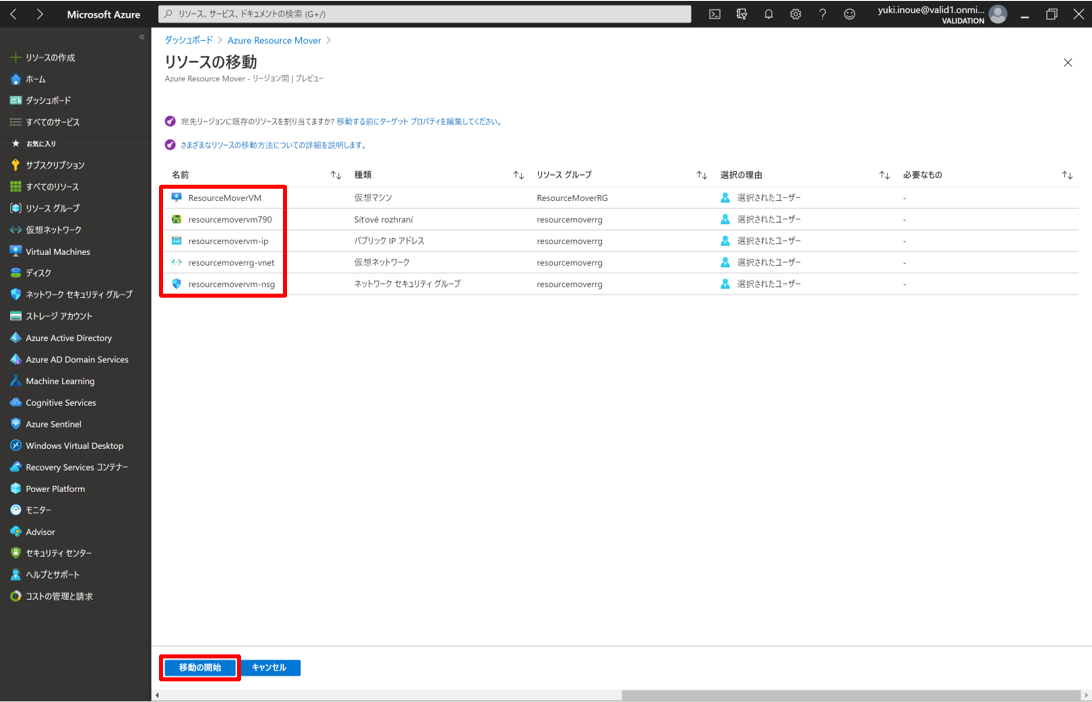
Task: Click the Azure AD Domain Services icon
Action: pos(15,359)
